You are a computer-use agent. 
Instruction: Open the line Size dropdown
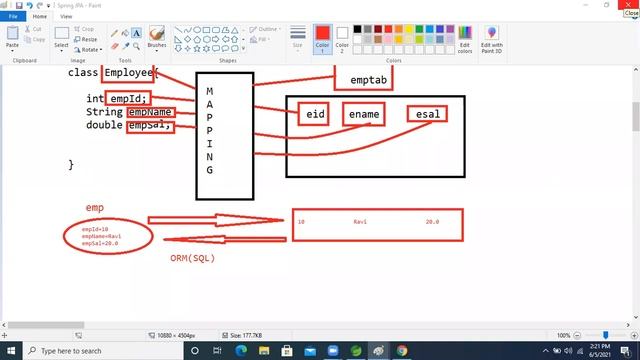coord(298,39)
